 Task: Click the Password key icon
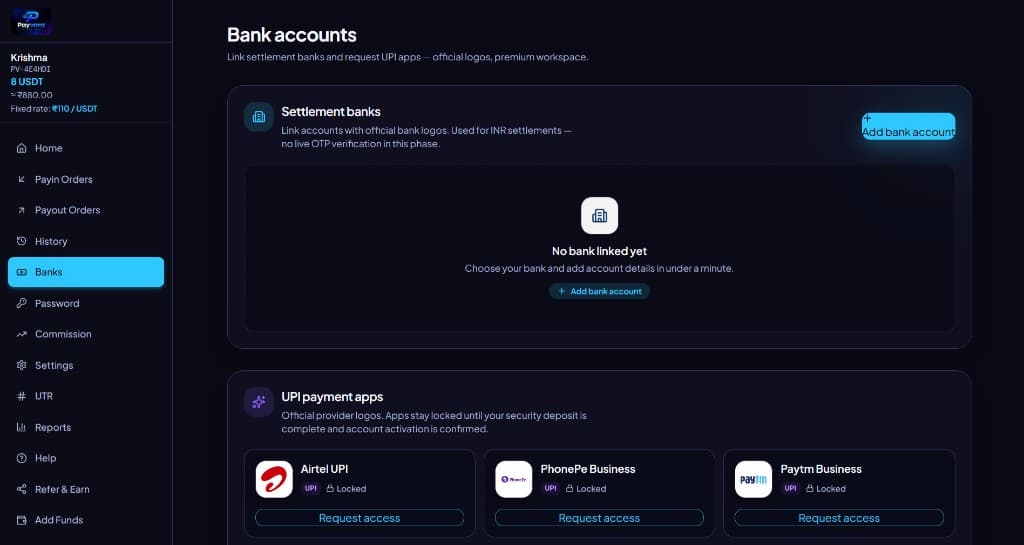(22, 303)
